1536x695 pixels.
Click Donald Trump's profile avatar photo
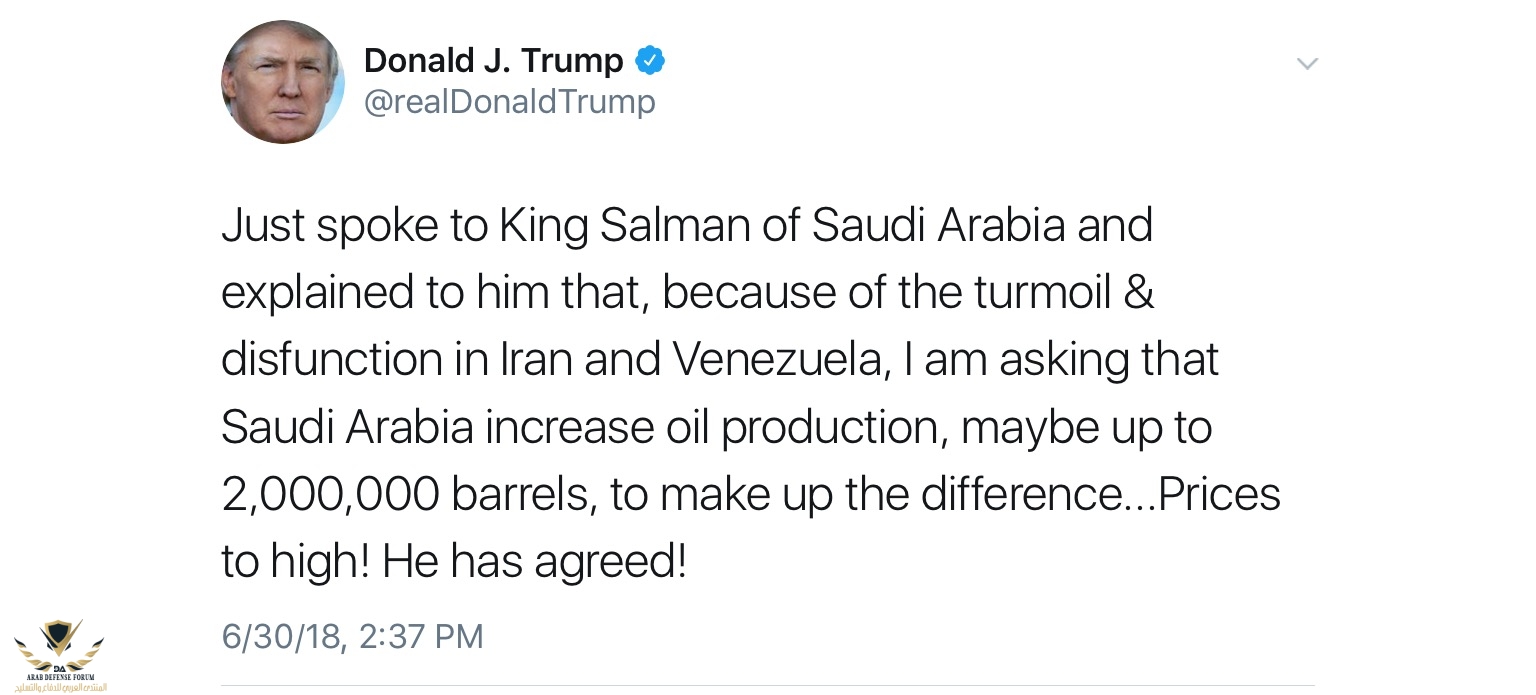pos(283,81)
